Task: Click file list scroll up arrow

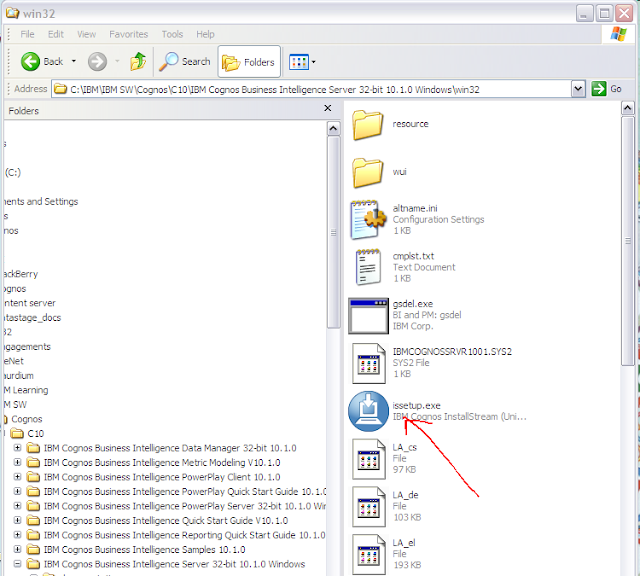Action: (627, 108)
